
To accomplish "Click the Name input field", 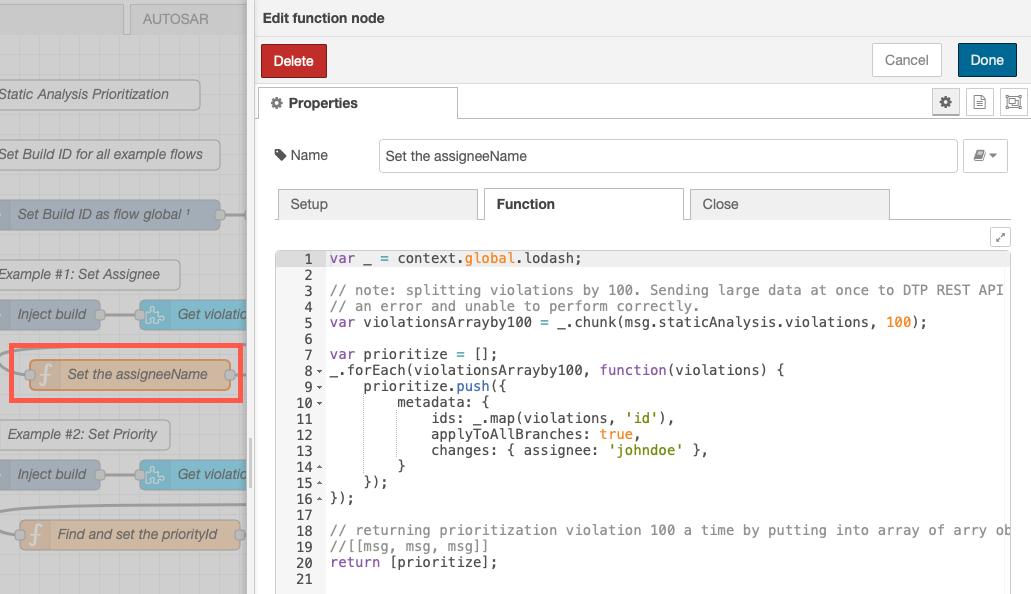I will 668,156.
